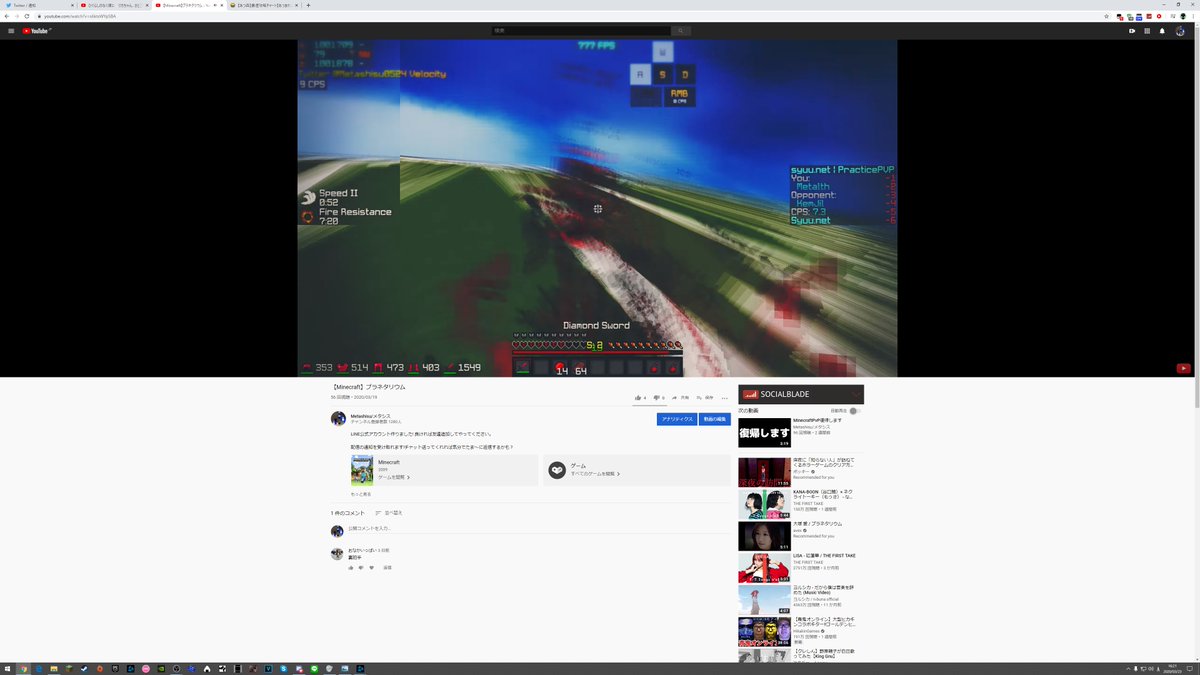This screenshot has width=1200, height=675.
Task: Open the commenter おなかいっぱい avatar
Action: coord(337,553)
